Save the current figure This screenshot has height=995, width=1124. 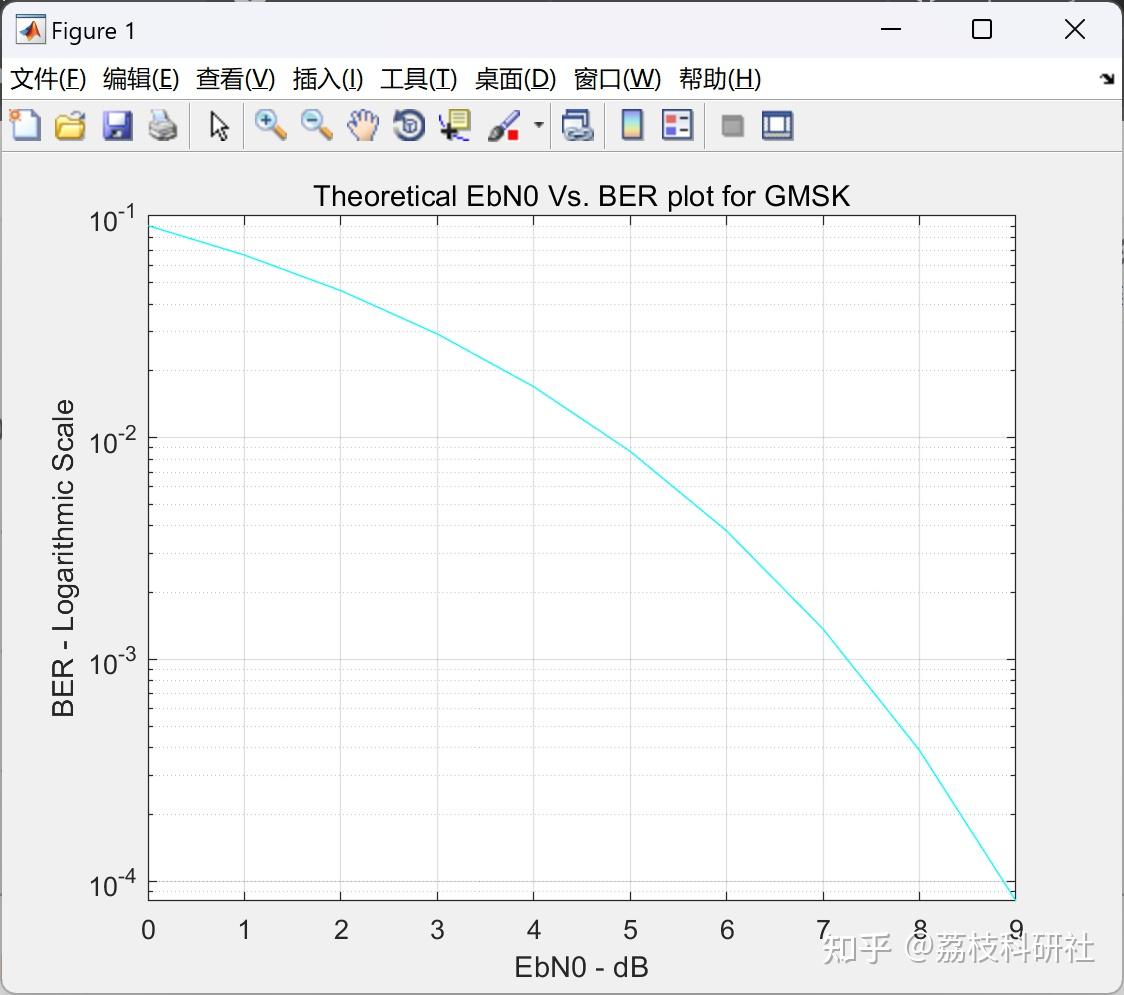click(117, 125)
